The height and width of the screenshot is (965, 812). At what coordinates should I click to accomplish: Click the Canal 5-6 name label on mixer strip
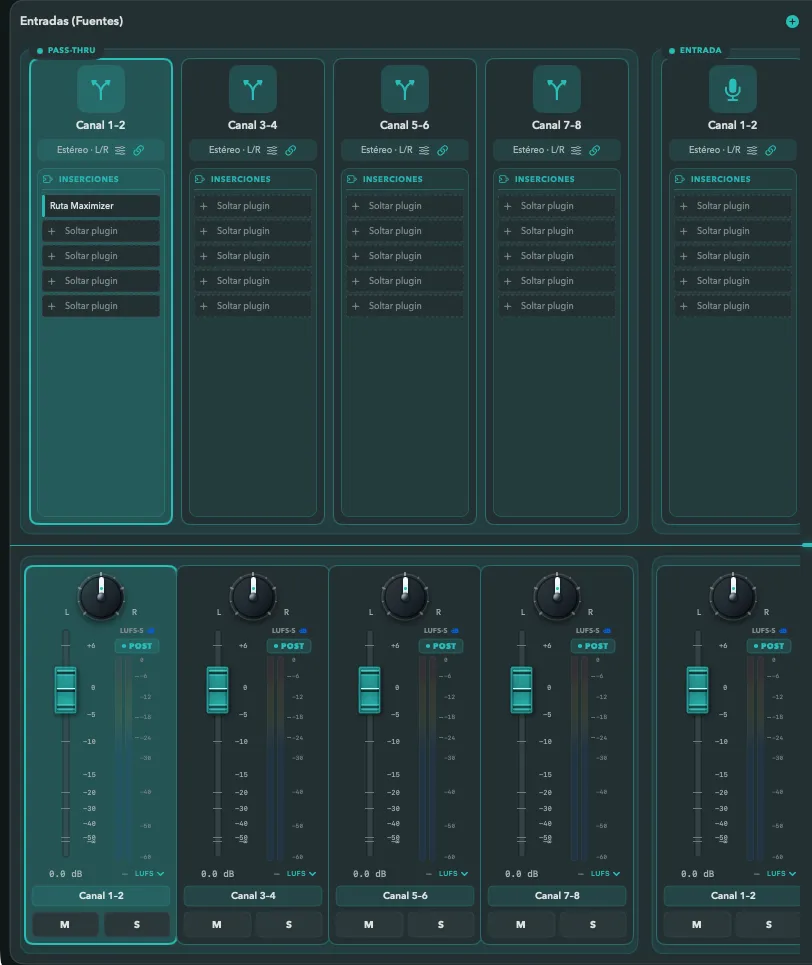[x=405, y=896]
